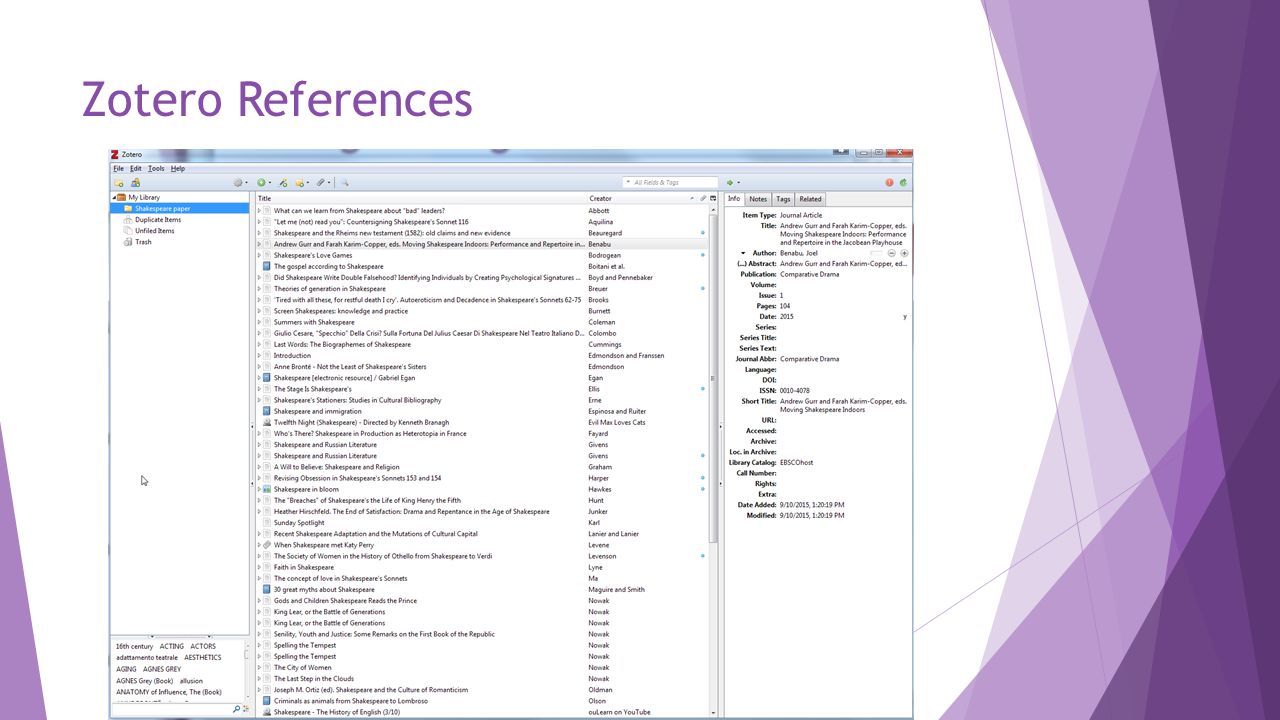Click the tag selector filter icon
Screen dimensions: 1280x720
246,709
